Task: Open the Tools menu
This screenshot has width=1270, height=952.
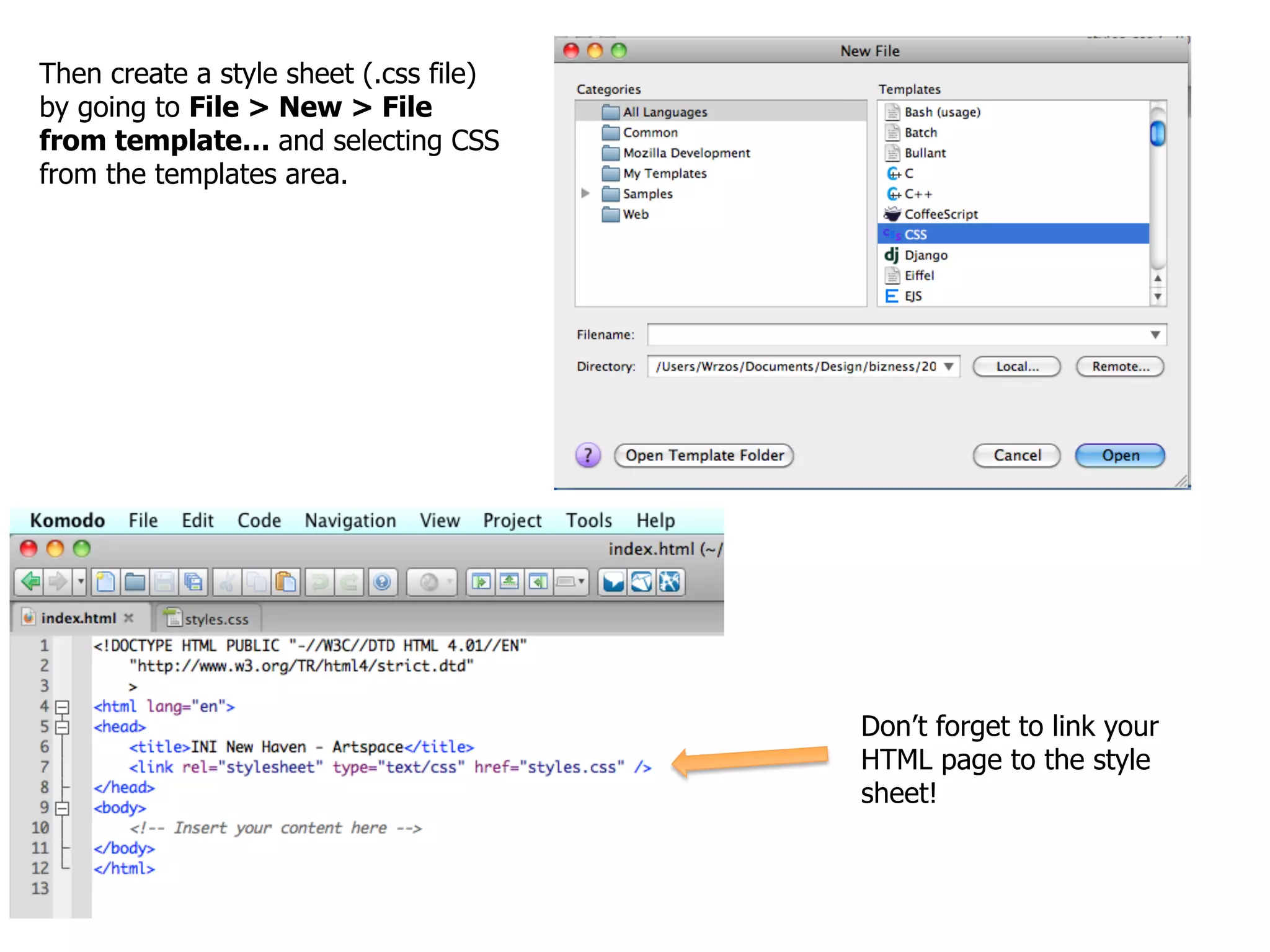Action: pos(588,520)
